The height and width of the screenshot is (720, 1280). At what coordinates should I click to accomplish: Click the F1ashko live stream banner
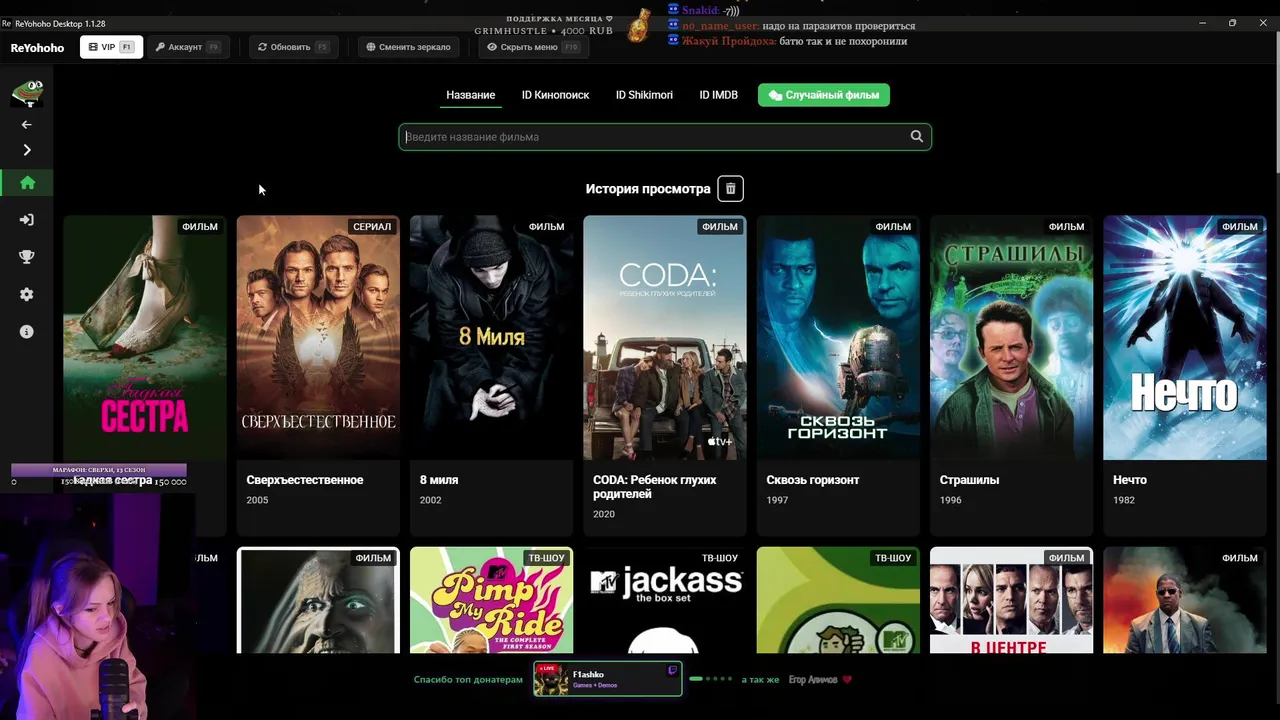608,679
